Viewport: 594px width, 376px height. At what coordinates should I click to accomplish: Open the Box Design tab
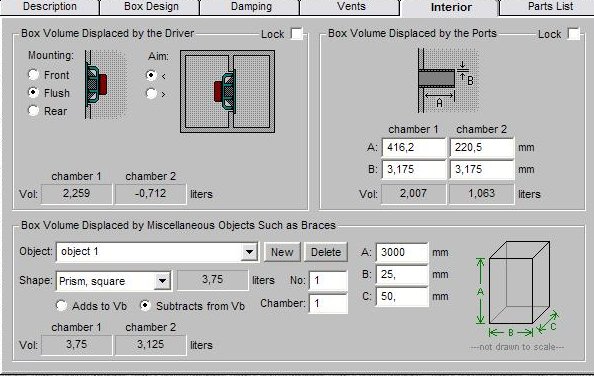[x=151, y=7]
